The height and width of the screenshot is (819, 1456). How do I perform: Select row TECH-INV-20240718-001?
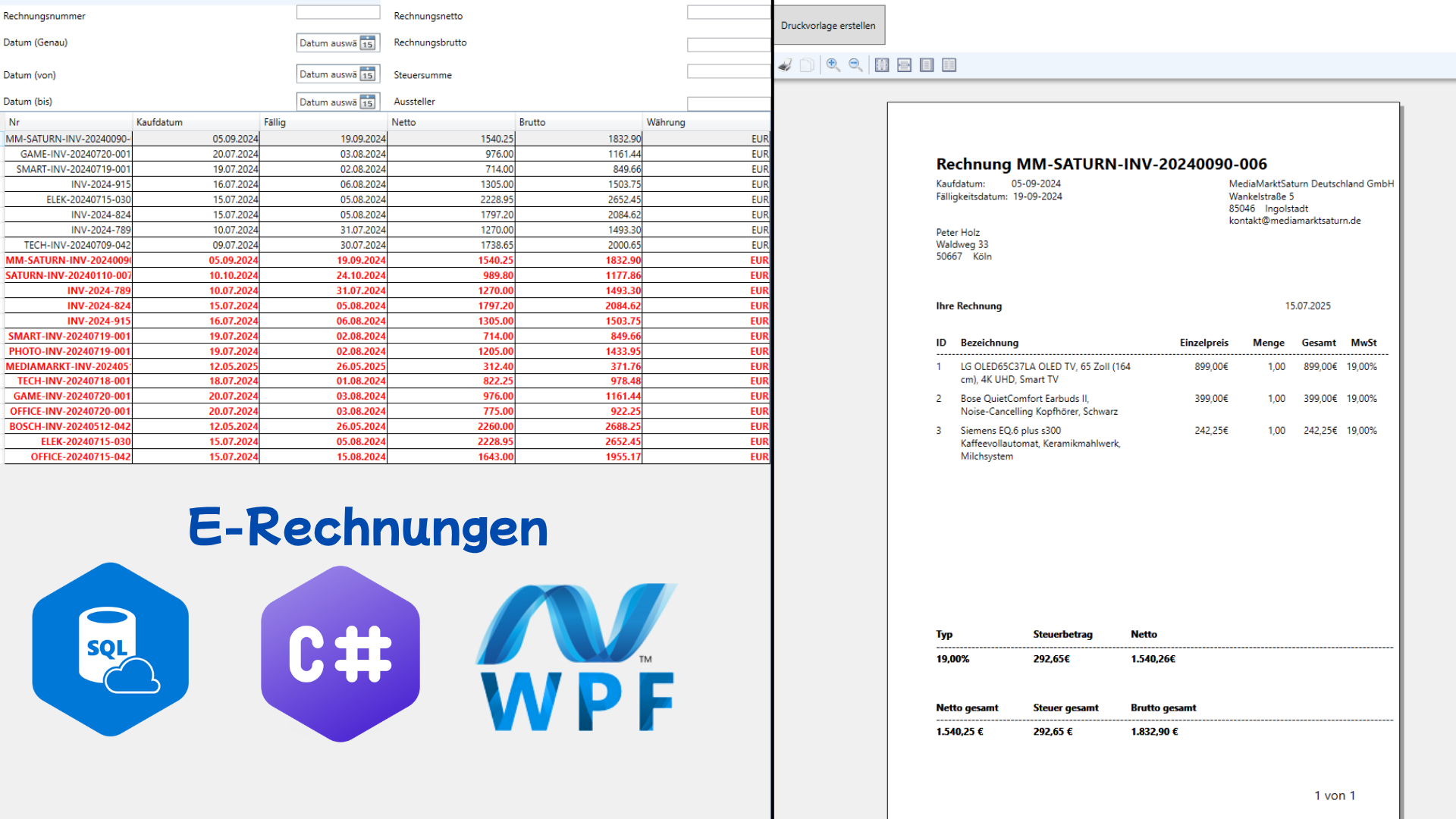tap(388, 381)
